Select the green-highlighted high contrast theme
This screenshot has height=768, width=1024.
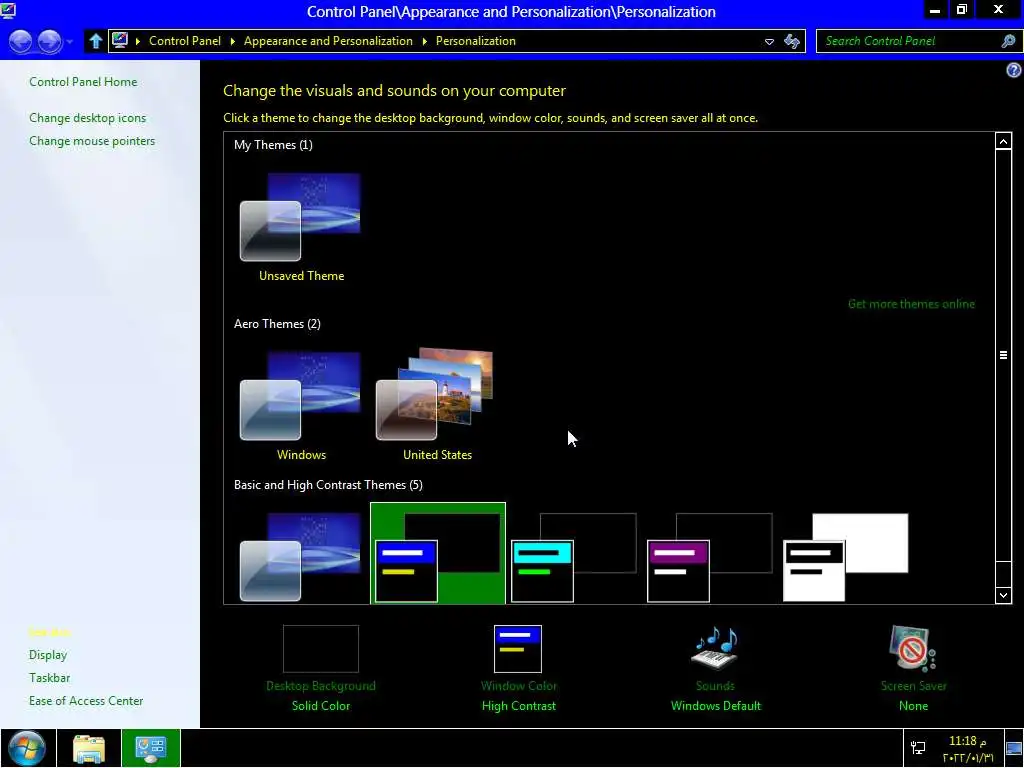coord(438,554)
